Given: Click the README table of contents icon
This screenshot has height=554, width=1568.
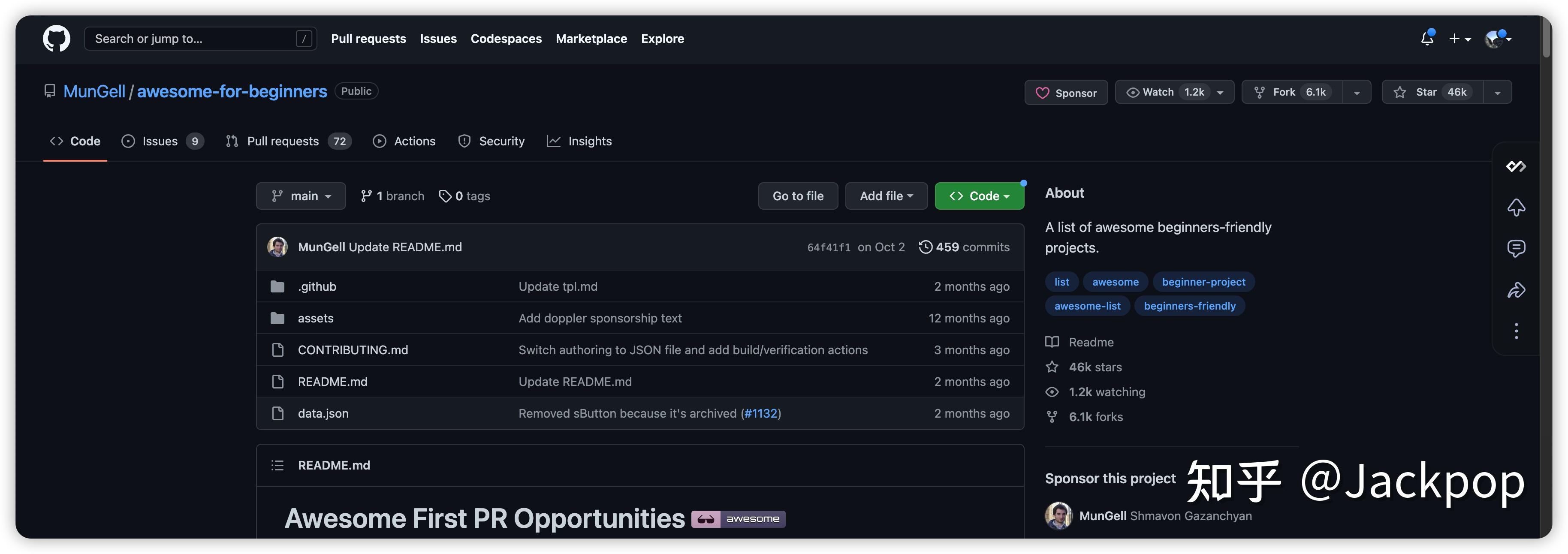Looking at the screenshot, I should click(x=277, y=465).
